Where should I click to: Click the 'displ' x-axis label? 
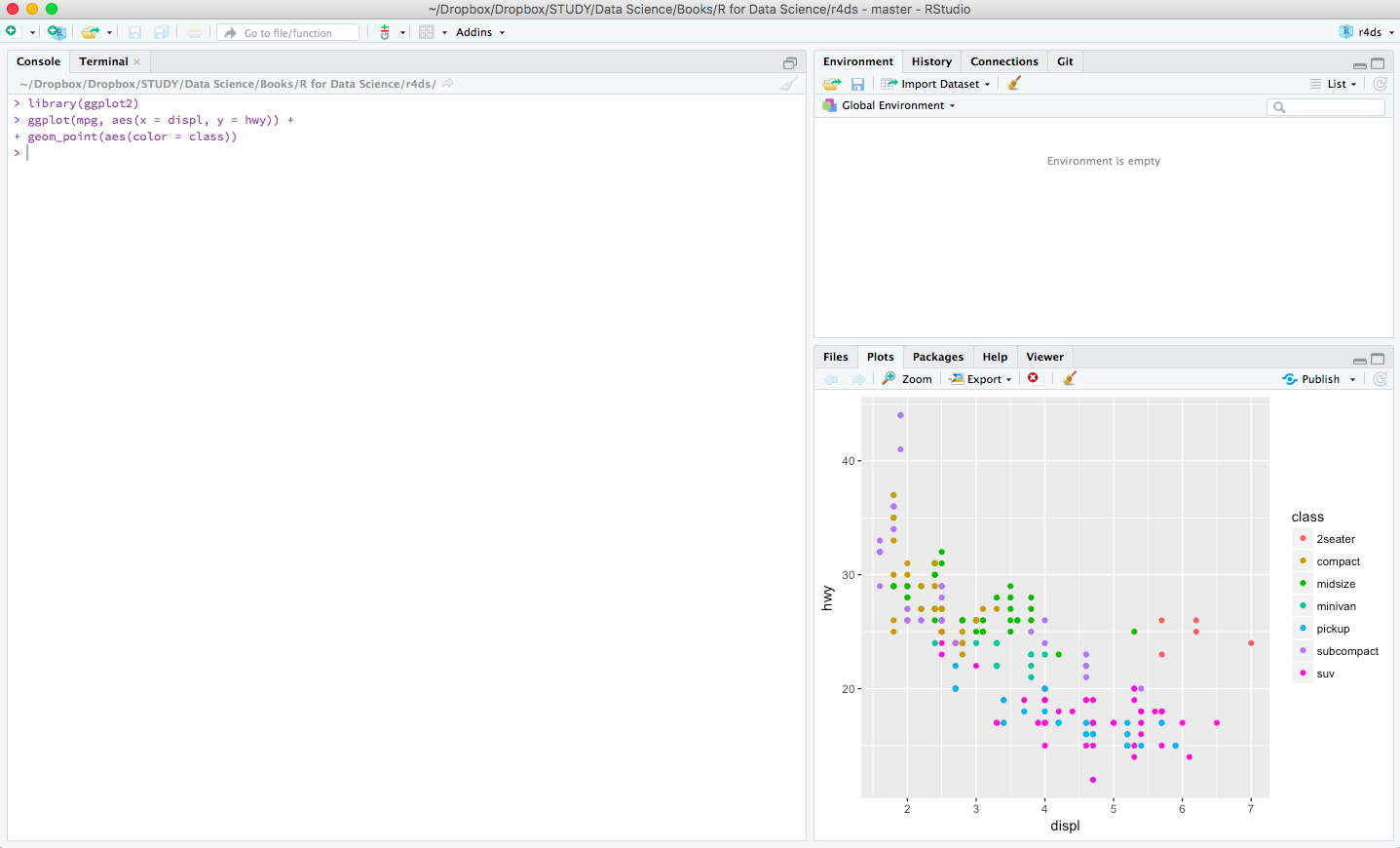[x=1065, y=826]
